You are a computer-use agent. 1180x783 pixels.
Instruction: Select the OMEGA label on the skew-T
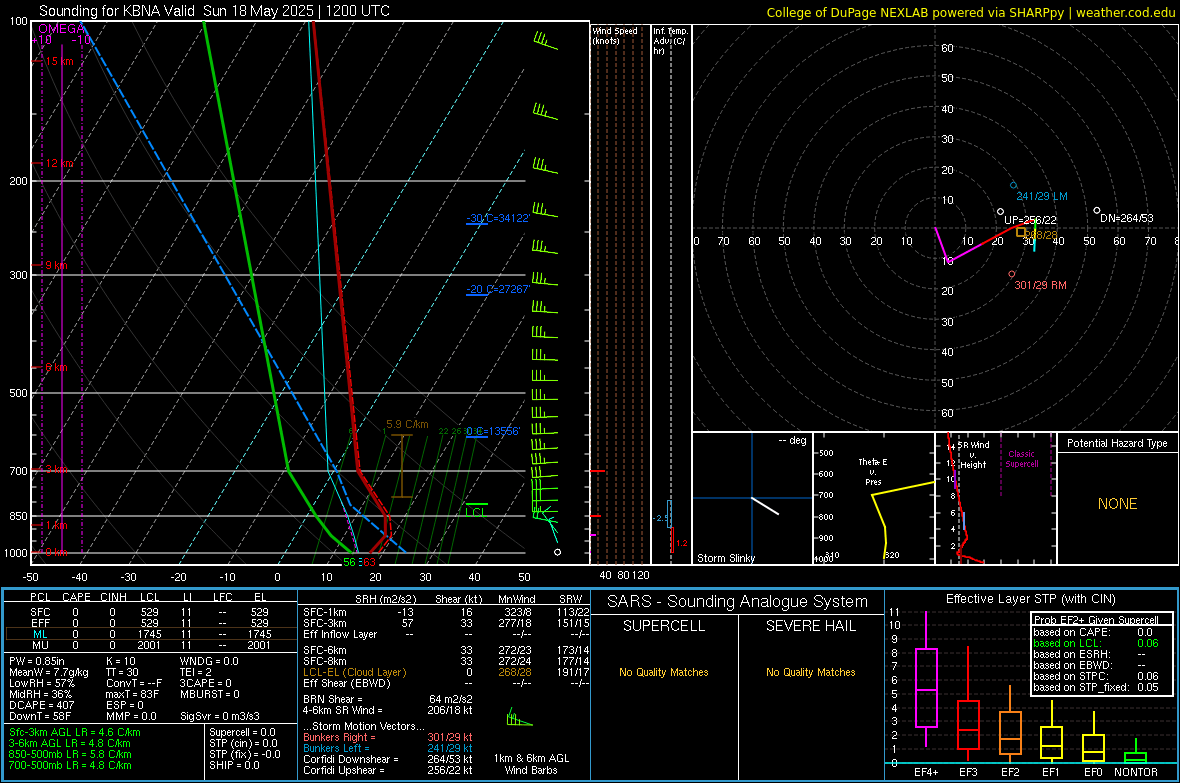coord(62,29)
